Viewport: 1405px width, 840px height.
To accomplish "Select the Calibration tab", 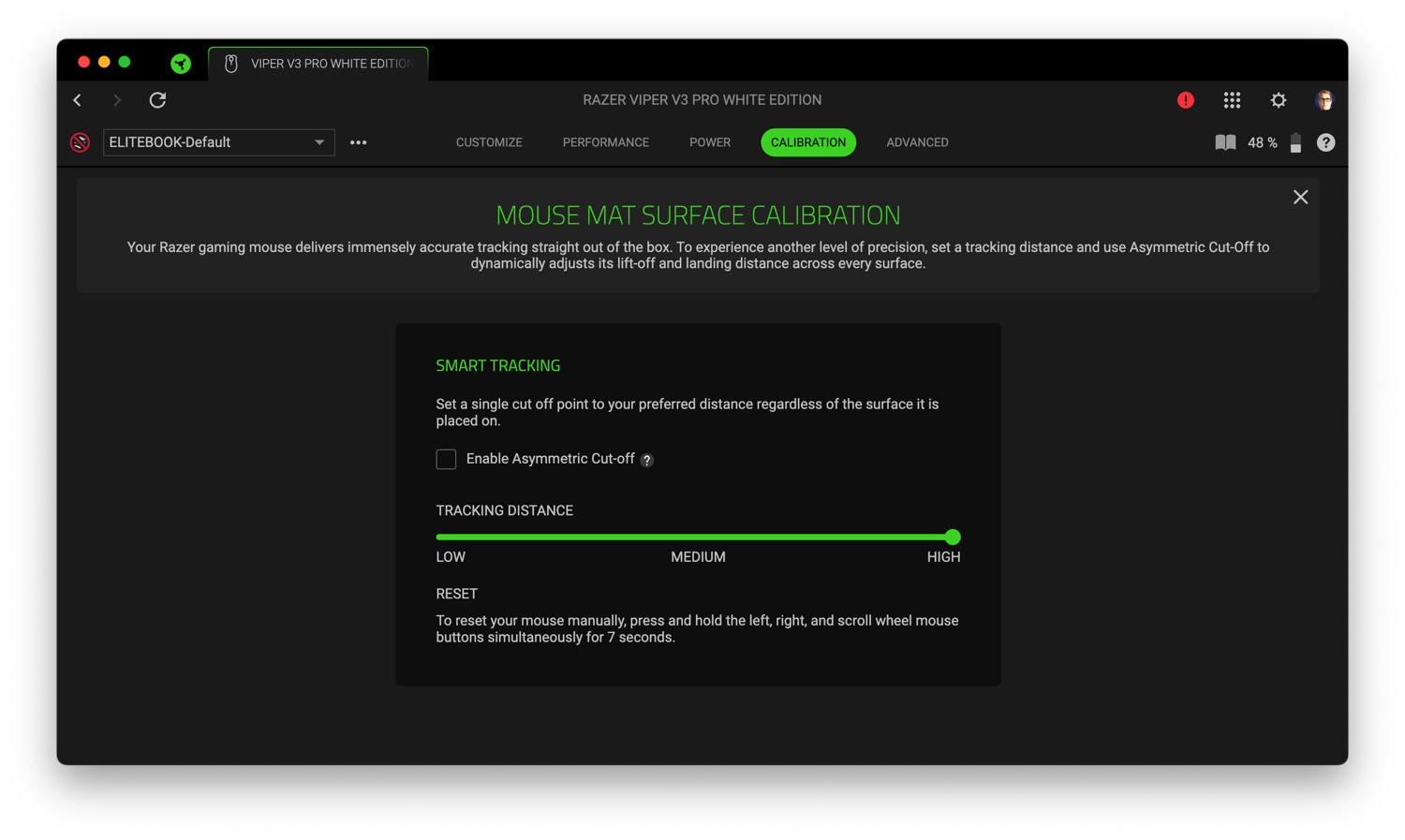I will point(808,142).
